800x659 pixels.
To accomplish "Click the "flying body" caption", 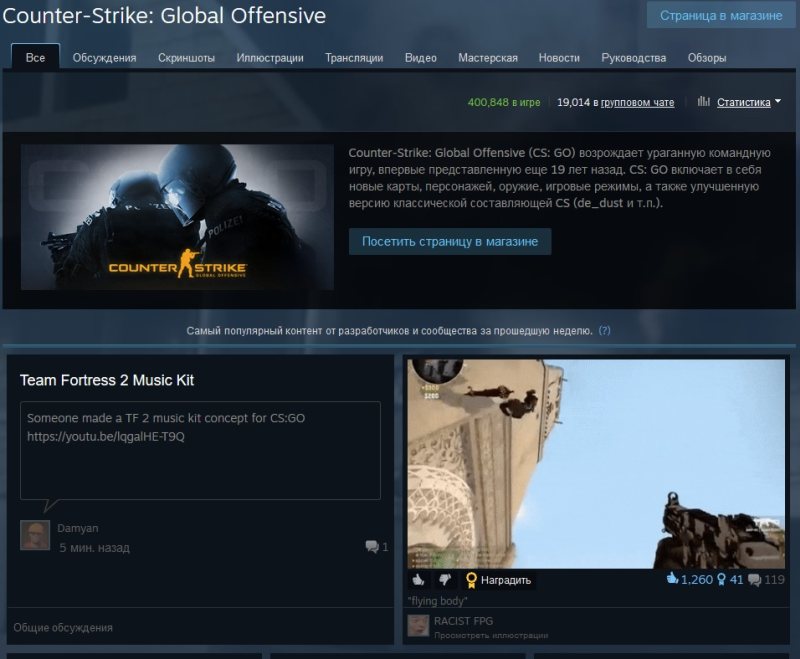I will coord(437,601).
